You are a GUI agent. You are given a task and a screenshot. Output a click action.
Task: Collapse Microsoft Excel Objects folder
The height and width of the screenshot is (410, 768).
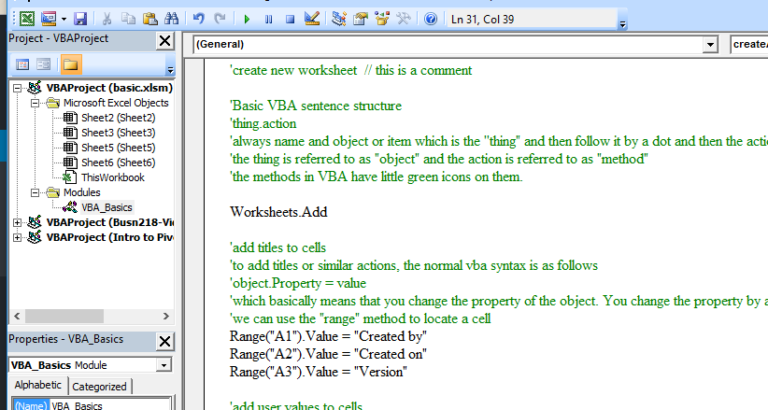click(x=35, y=103)
